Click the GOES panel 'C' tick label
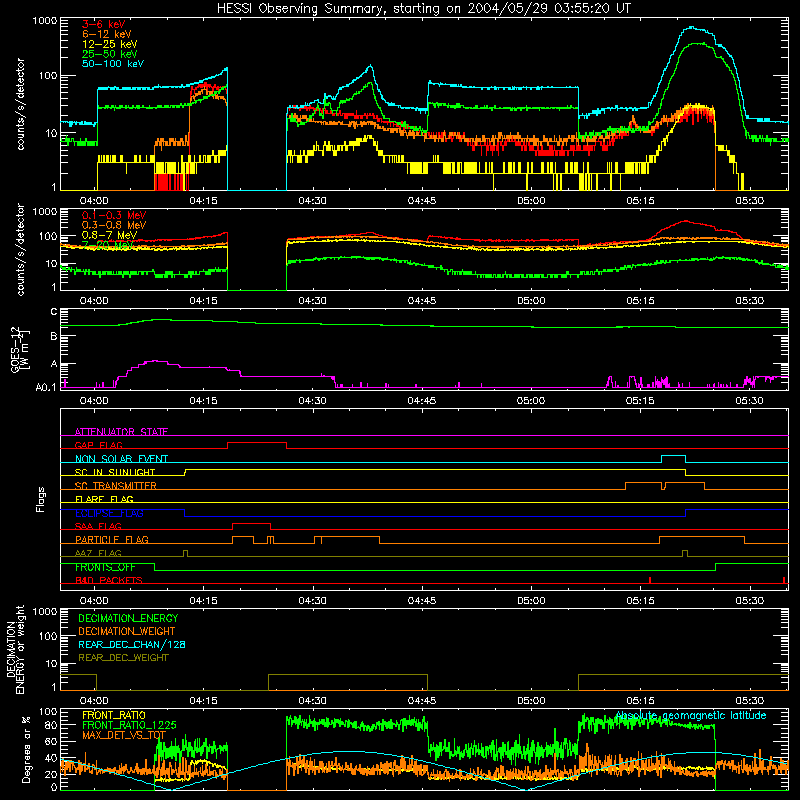 54,312
